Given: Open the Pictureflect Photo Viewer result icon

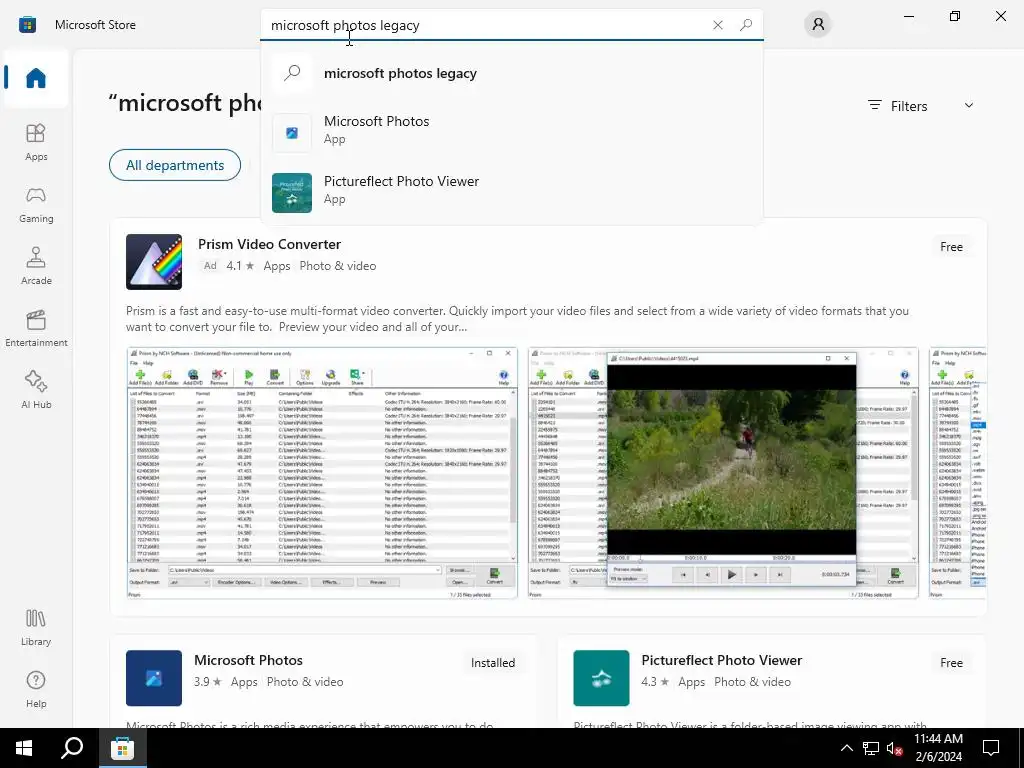Looking at the screenshot, I should click(601, 678).
